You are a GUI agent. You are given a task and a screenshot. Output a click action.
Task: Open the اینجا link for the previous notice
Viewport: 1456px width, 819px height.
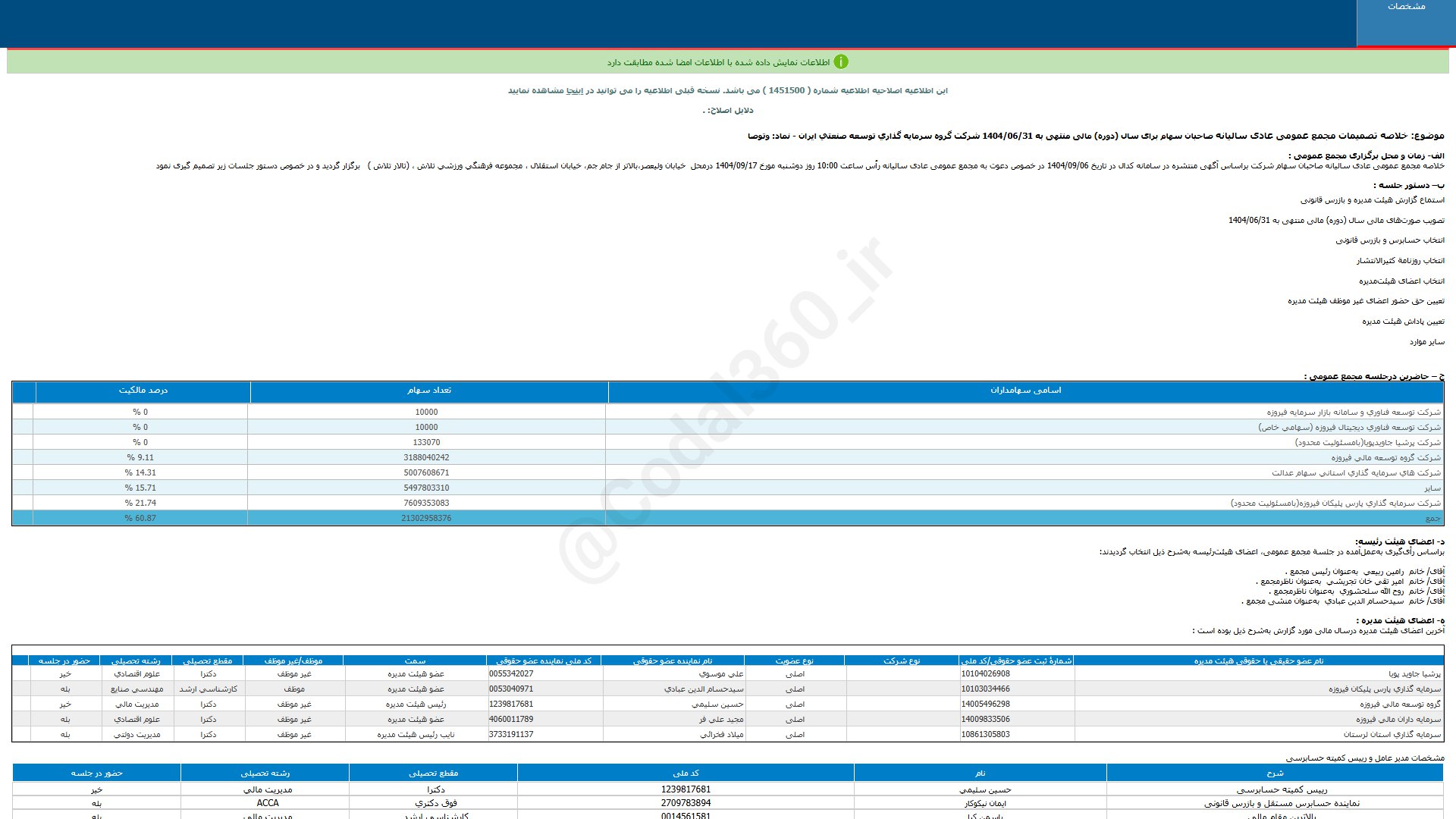click(576, 91)
